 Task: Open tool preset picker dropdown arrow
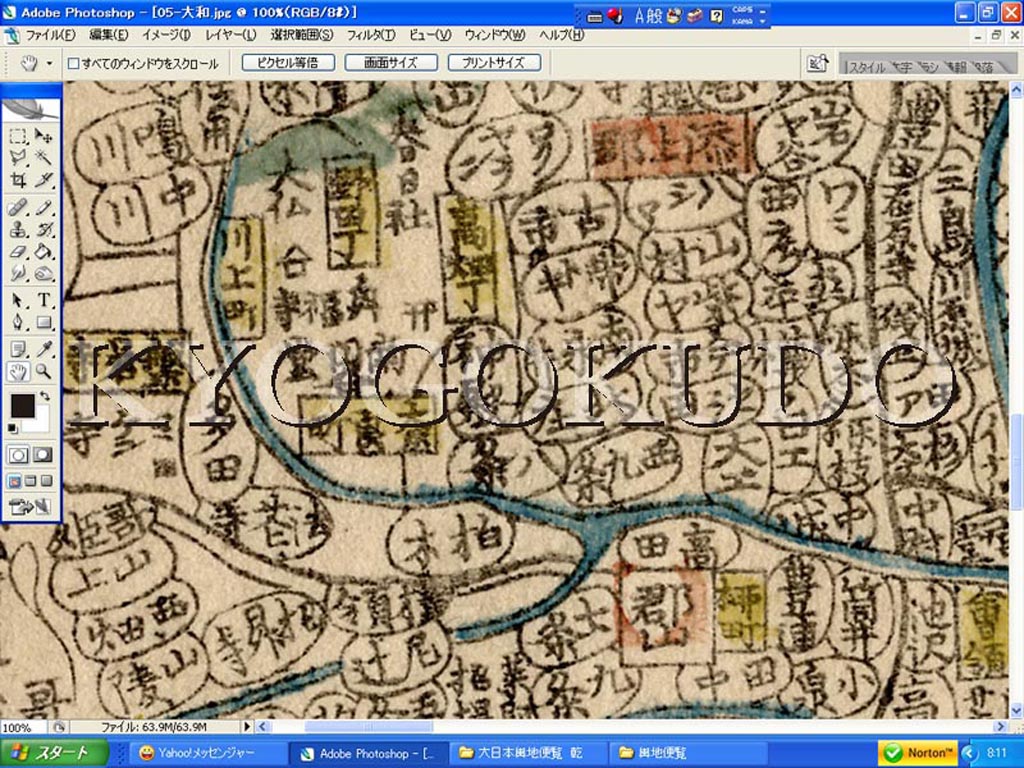(49, 63)
